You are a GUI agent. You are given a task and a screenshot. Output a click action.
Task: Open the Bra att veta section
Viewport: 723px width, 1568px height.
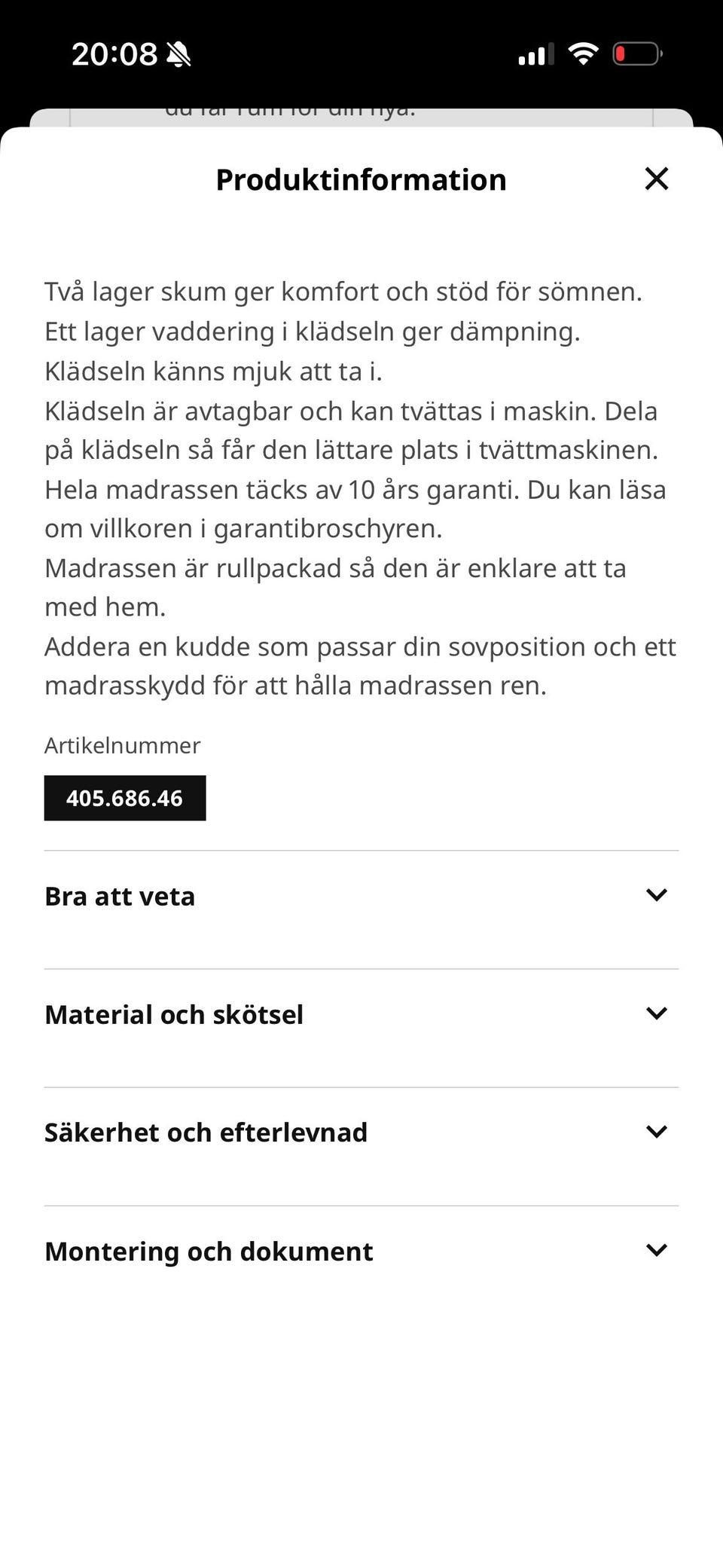pyautogui.click(x=361, y=910)
